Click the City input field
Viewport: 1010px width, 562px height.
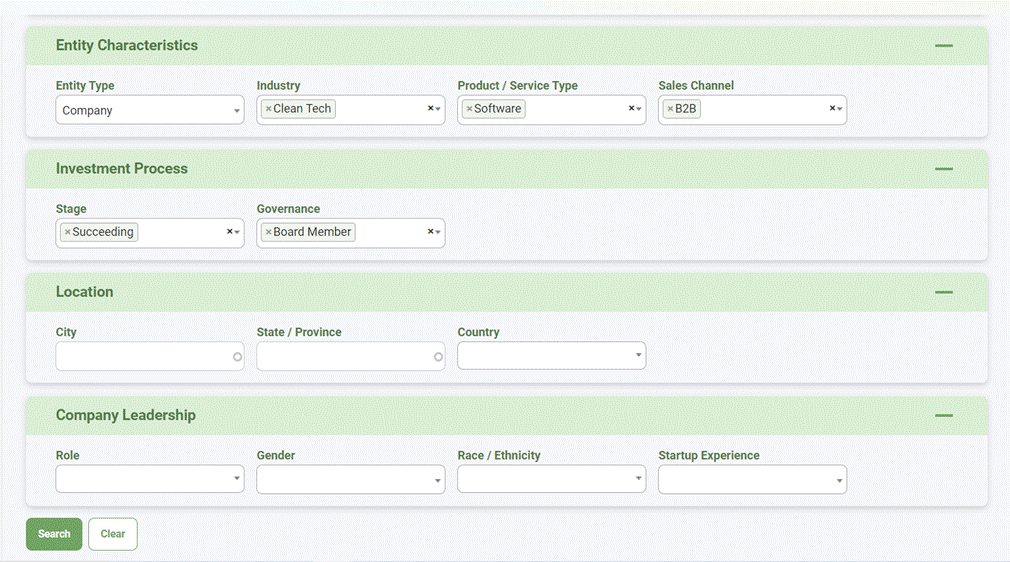[149, 356]
